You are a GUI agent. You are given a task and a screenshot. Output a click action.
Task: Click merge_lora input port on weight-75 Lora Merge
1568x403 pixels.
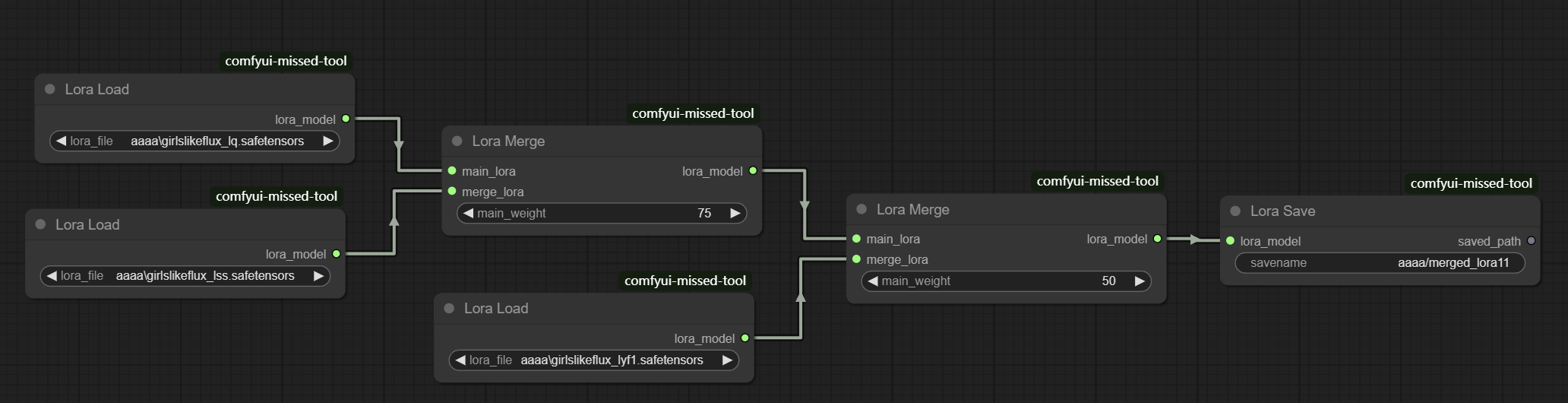coord(452,191)
